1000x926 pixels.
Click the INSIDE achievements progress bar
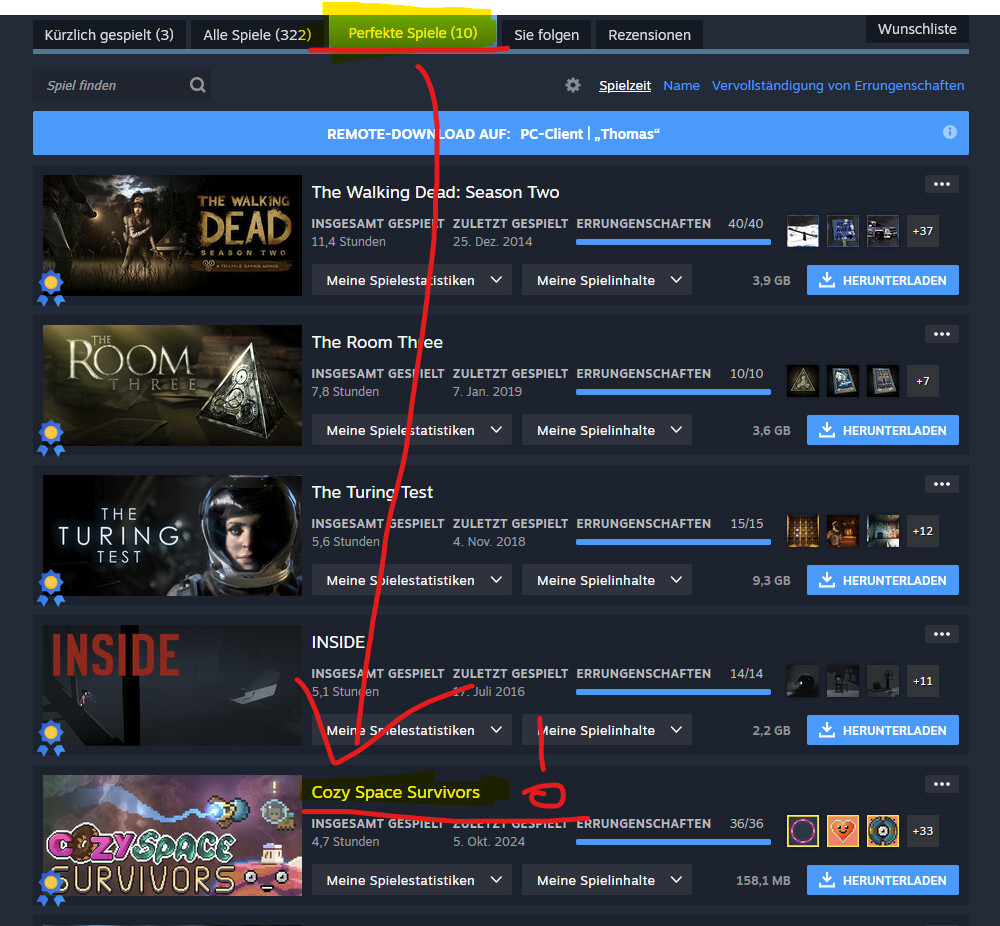(673, 691)
